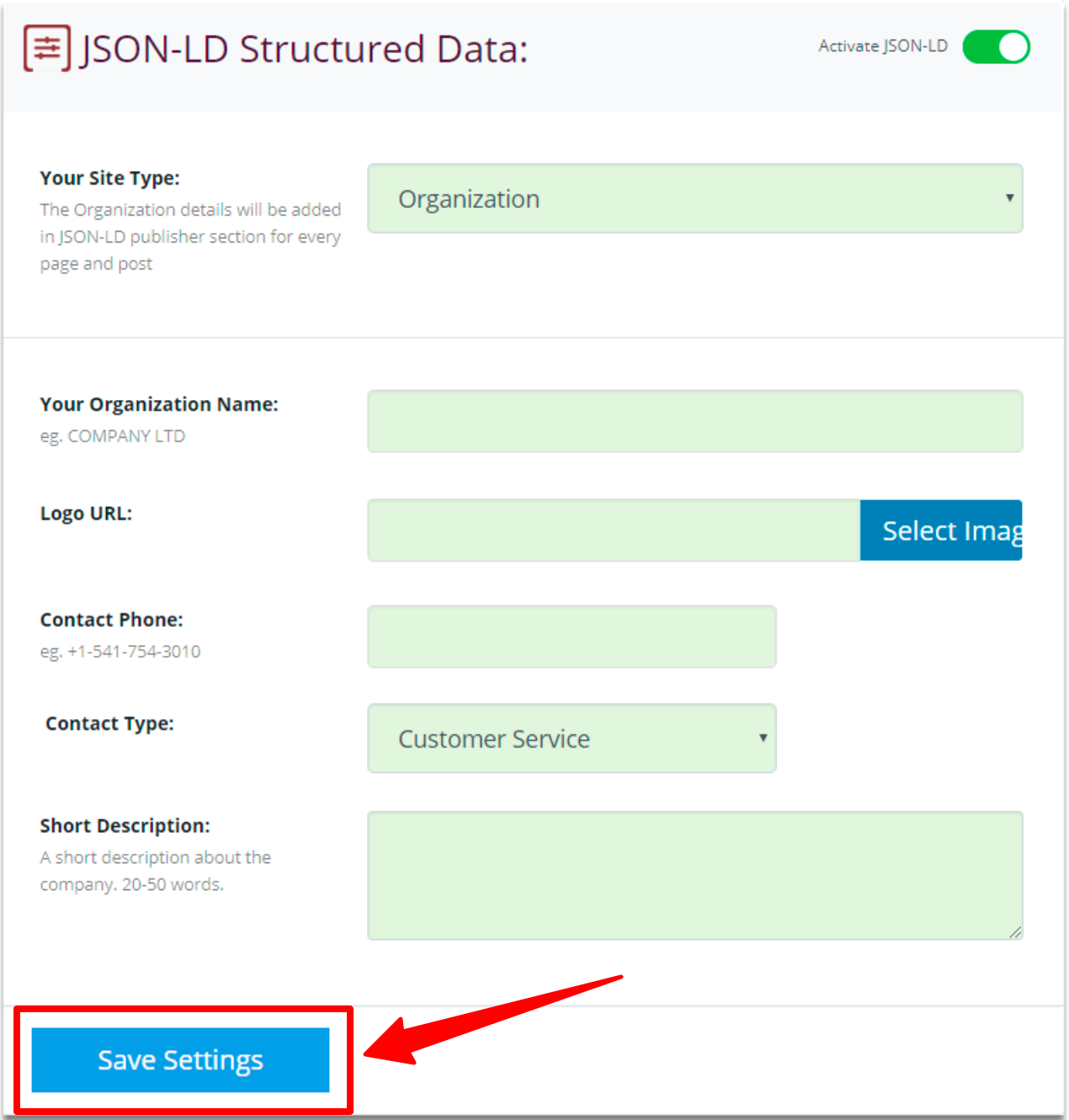Click the Your Organization Name input field
Image resolution: width=1069 pixels, height=1120 pixels.
click(x=694, y=421)
